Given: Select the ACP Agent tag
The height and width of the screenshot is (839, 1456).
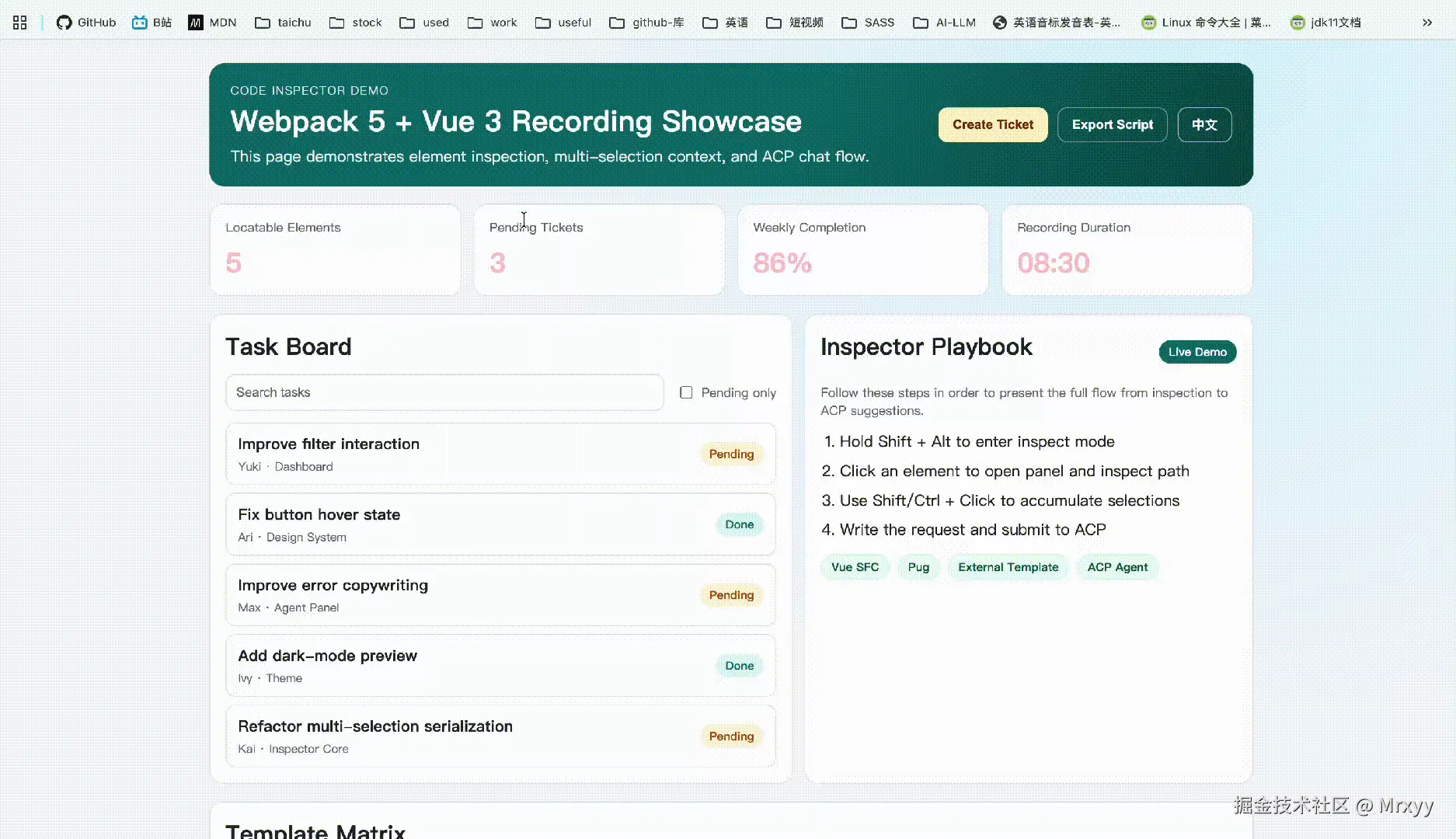Looking at the screenshot, I should click(1117, 567).
